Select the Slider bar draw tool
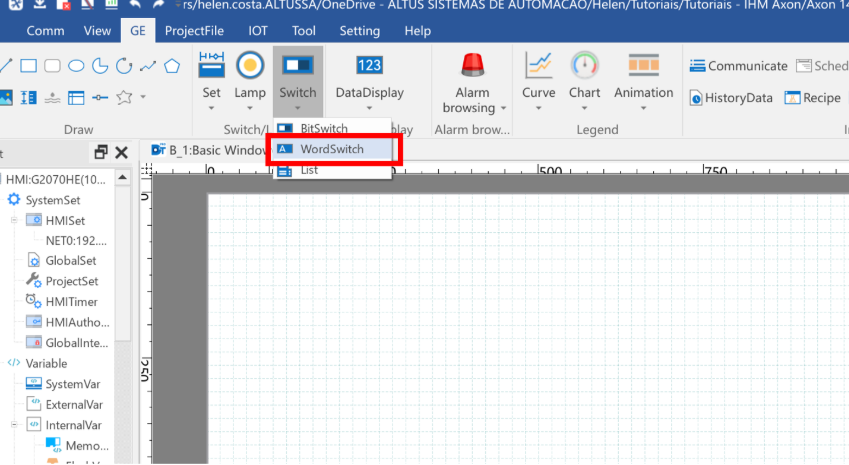 pyautogui.click(x=100, y=97)
